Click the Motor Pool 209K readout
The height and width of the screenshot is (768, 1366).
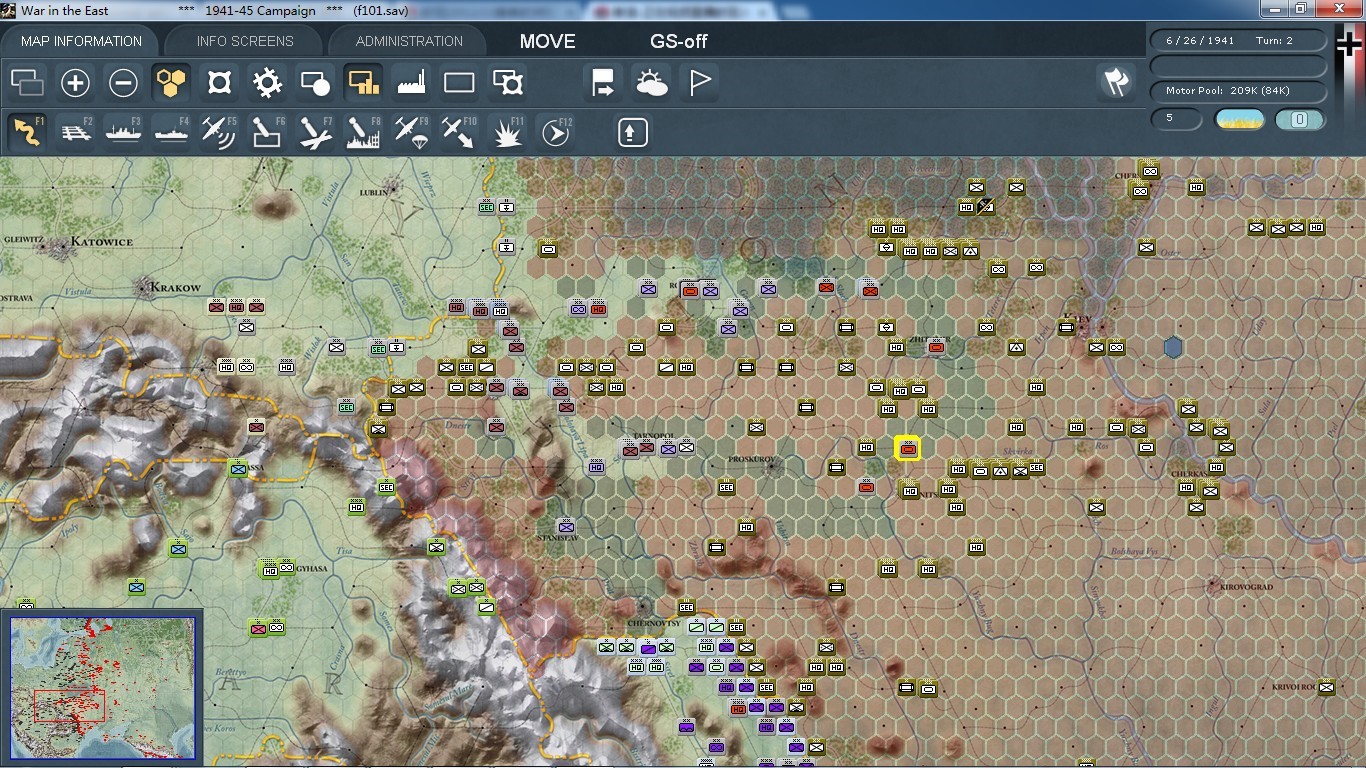point(1239,91)
